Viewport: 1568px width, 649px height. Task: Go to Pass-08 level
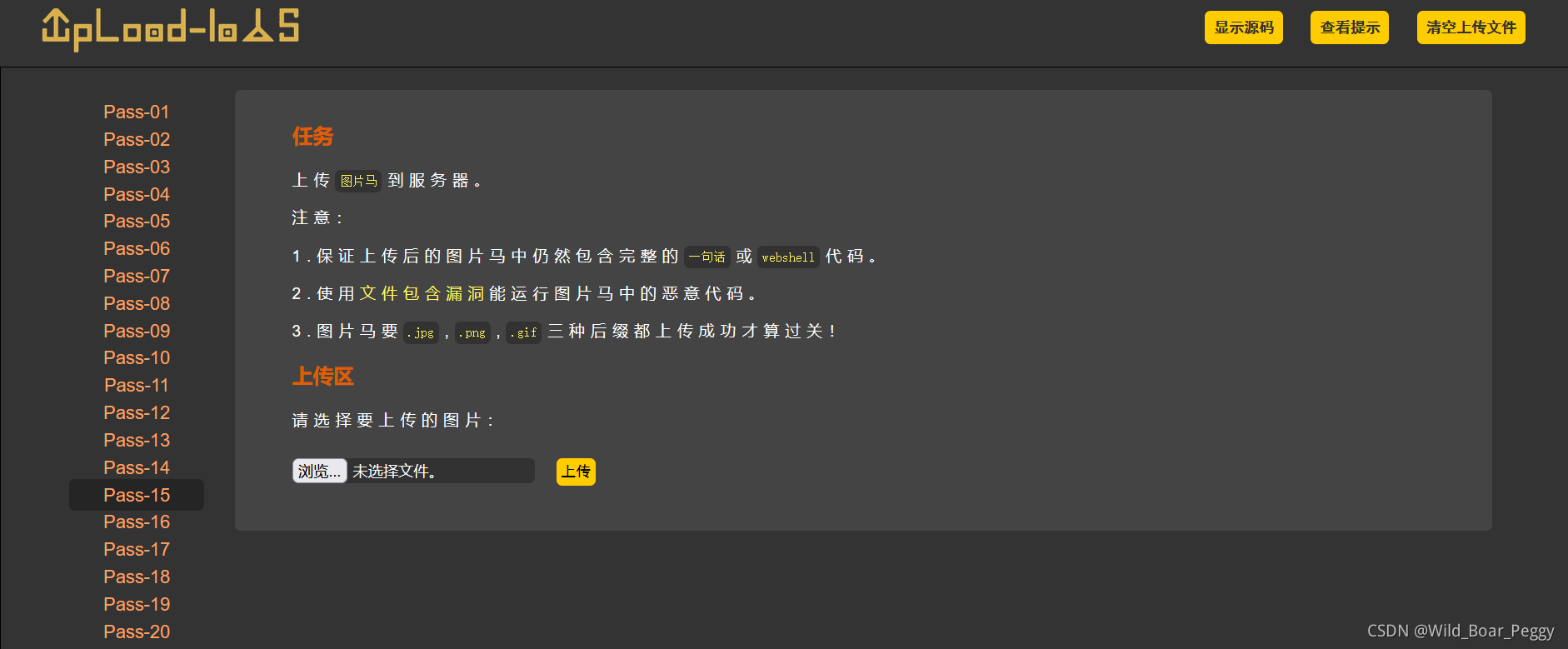137,303
